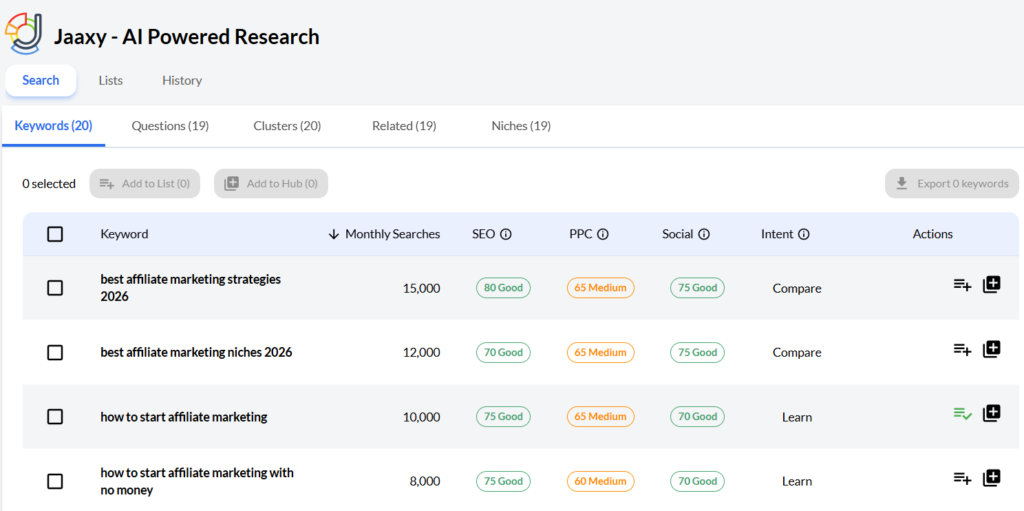The width and height of the screenshot is (1024, 511).
Task: Click the '70 Good' SEO badge
Action: (503, 352)
